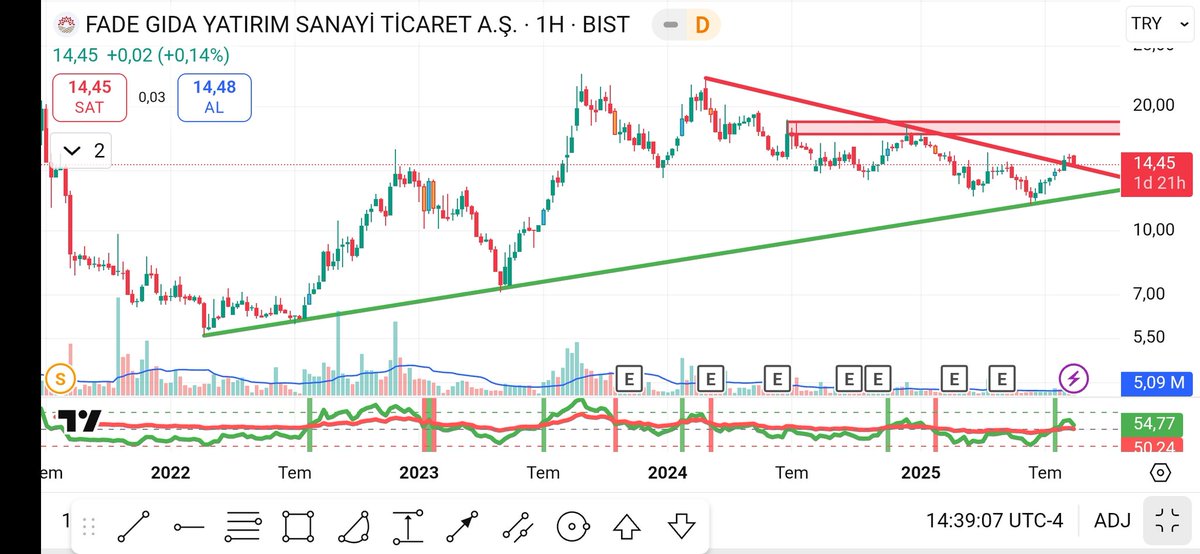
Task: Tap the orange D delayed-data badge
Action: tap(701, 25)
